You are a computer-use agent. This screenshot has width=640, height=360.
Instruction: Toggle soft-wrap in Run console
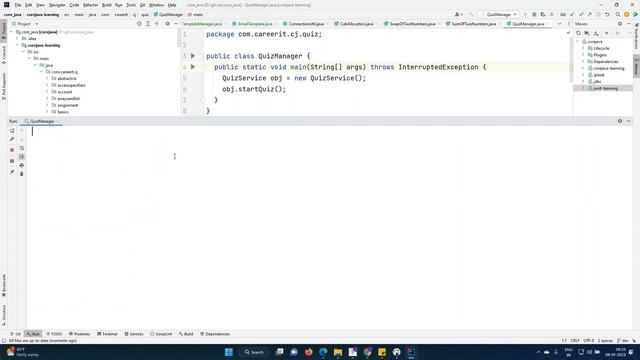click(22, 148)
